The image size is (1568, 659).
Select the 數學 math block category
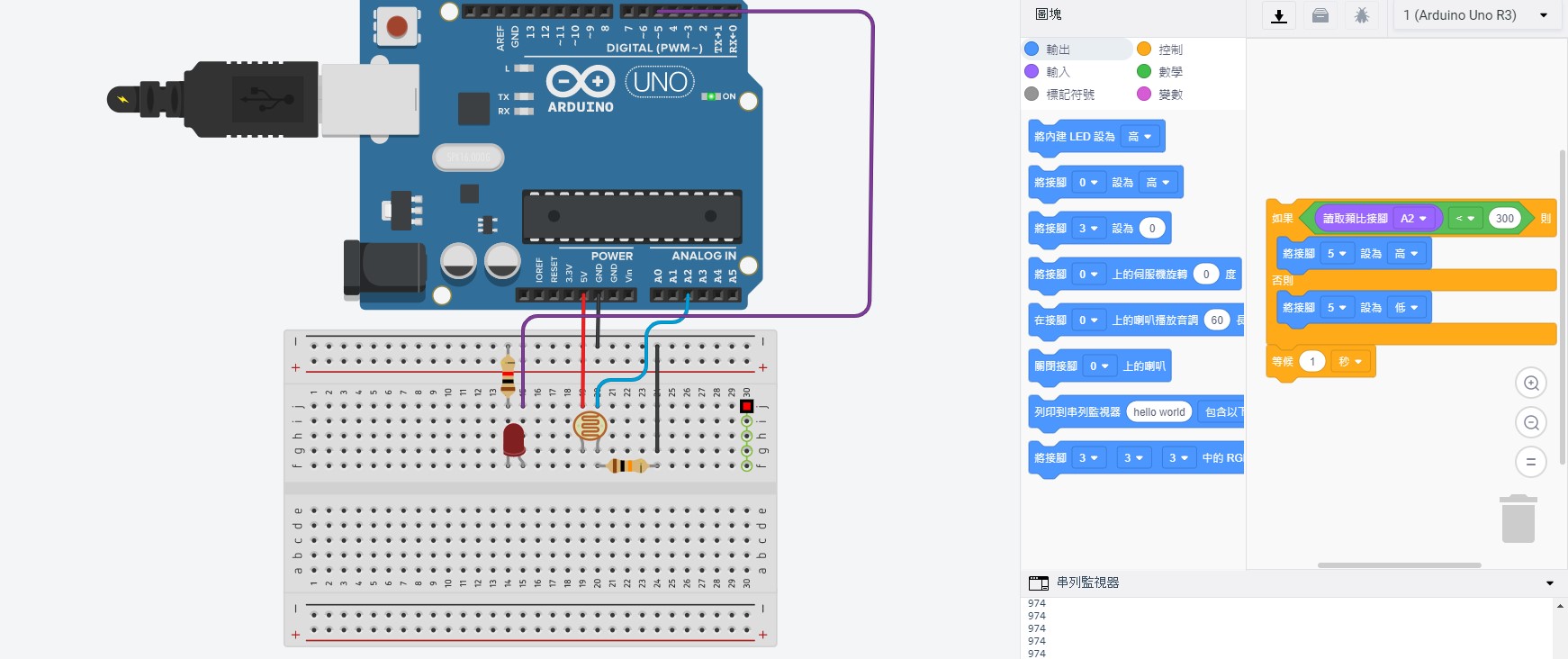coord(1169,72)
